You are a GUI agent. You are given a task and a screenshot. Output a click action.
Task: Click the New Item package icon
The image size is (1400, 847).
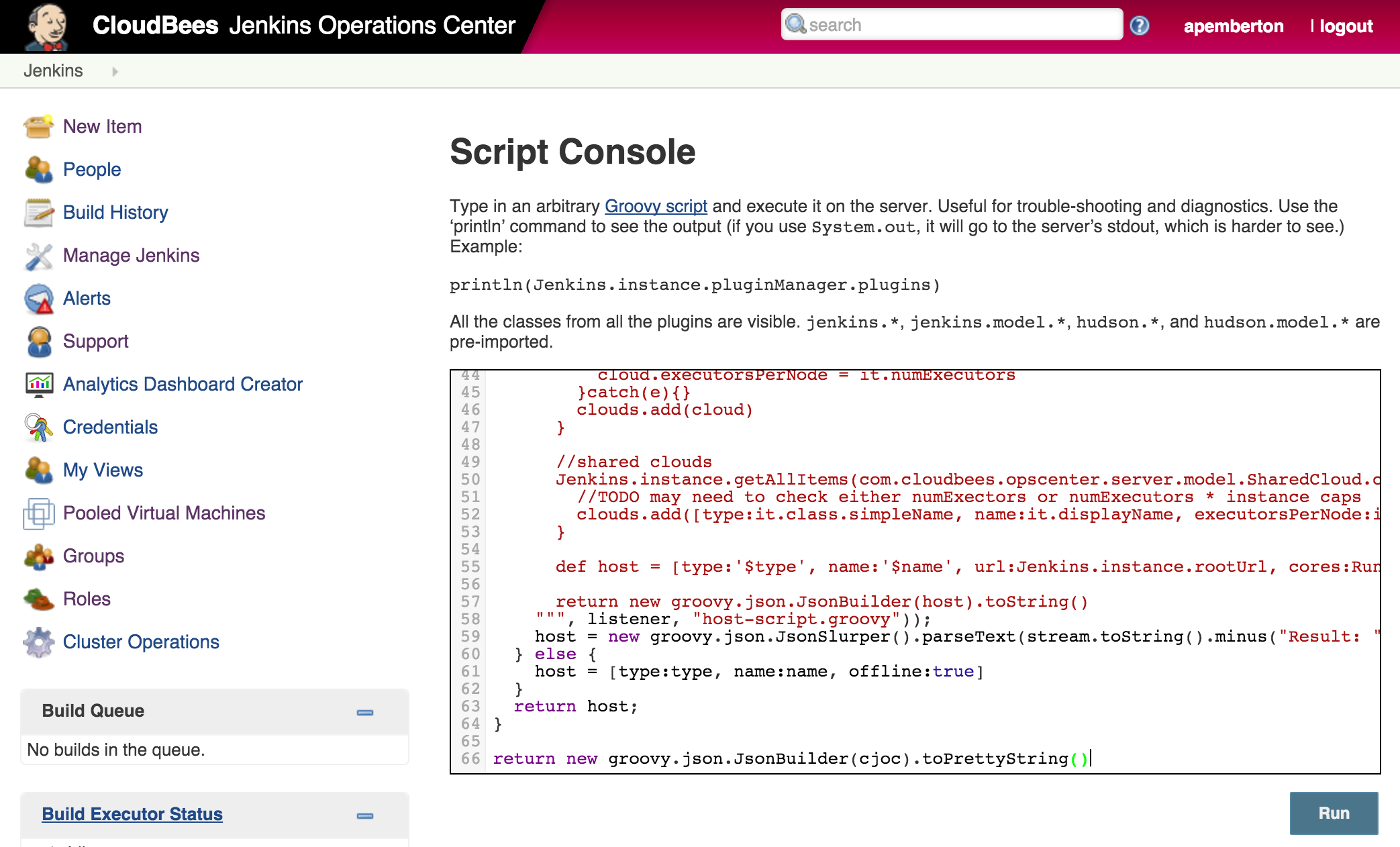click(38, 127)
